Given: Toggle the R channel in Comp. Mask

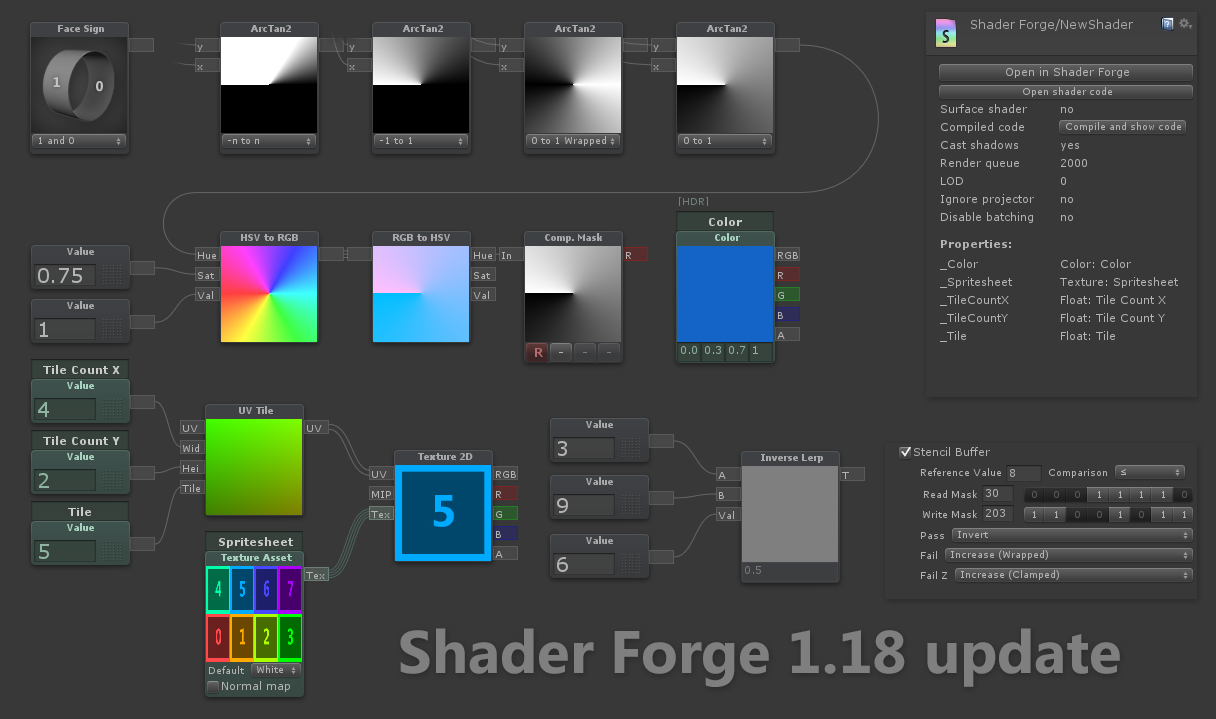Looking at the screenshot, I should [x=538, y=352].
